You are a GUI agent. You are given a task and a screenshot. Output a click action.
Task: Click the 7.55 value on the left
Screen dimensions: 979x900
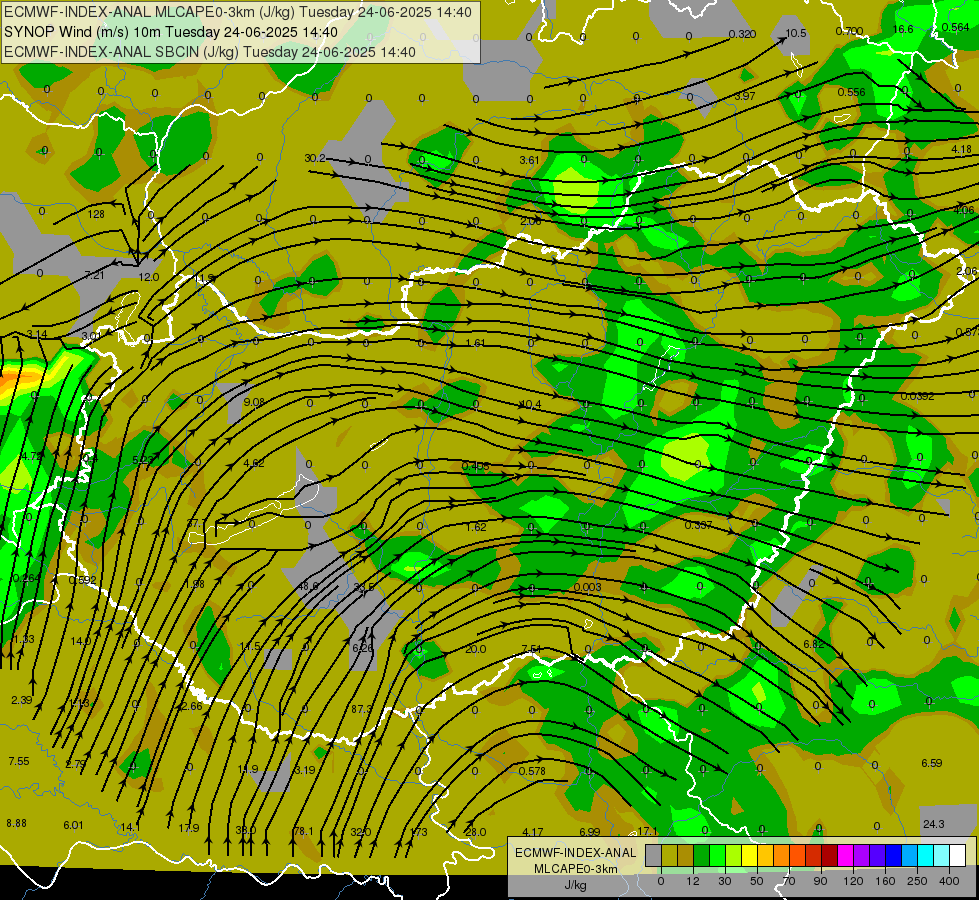[x=19, y=761]
